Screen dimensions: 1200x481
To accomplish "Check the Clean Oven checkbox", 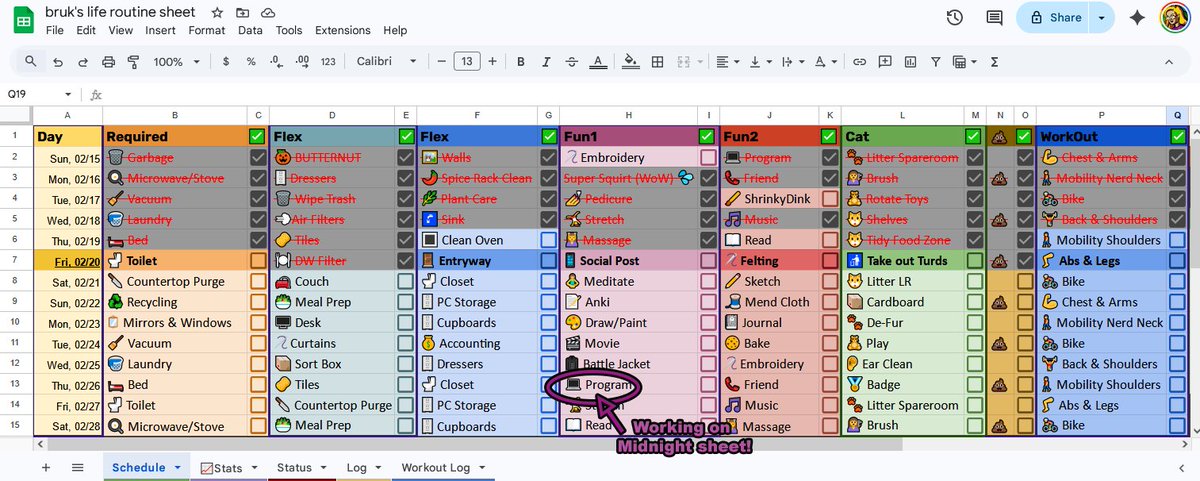I will 548,240.
